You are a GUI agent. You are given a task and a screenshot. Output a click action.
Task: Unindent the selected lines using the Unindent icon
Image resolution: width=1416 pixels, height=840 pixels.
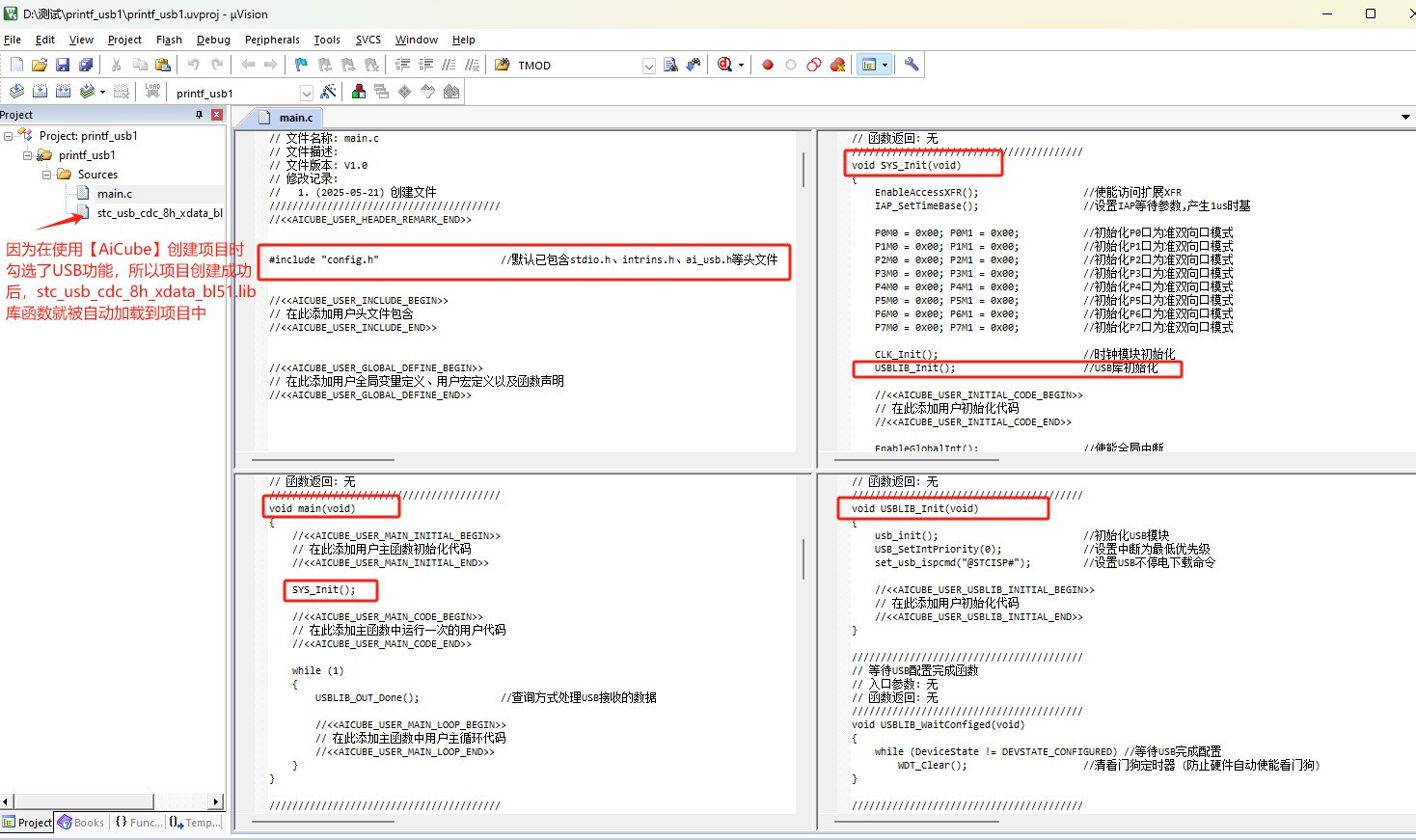[x=425, y=65]
